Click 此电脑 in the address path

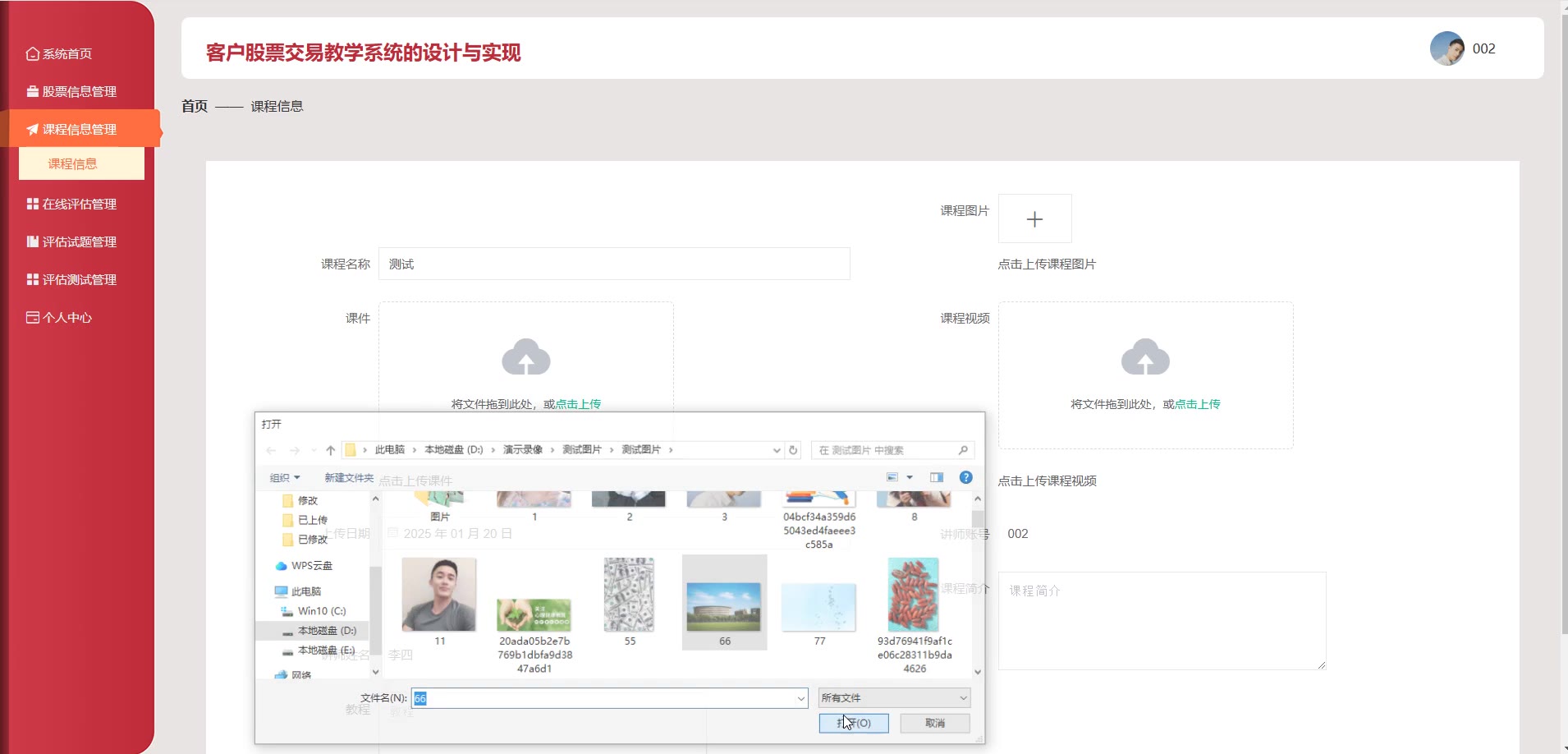[390, 450]
